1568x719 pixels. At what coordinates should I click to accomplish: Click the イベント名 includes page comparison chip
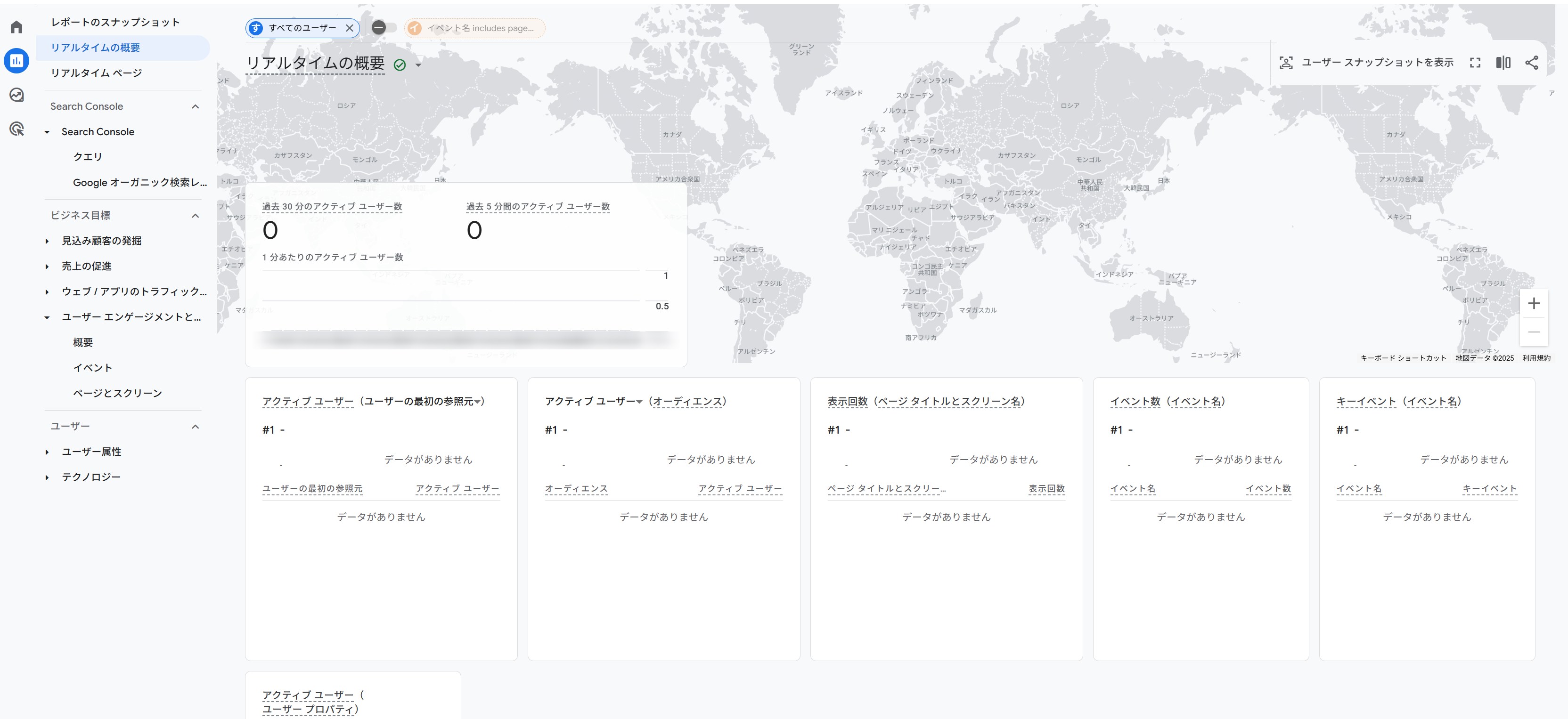[x=475, y=28]
